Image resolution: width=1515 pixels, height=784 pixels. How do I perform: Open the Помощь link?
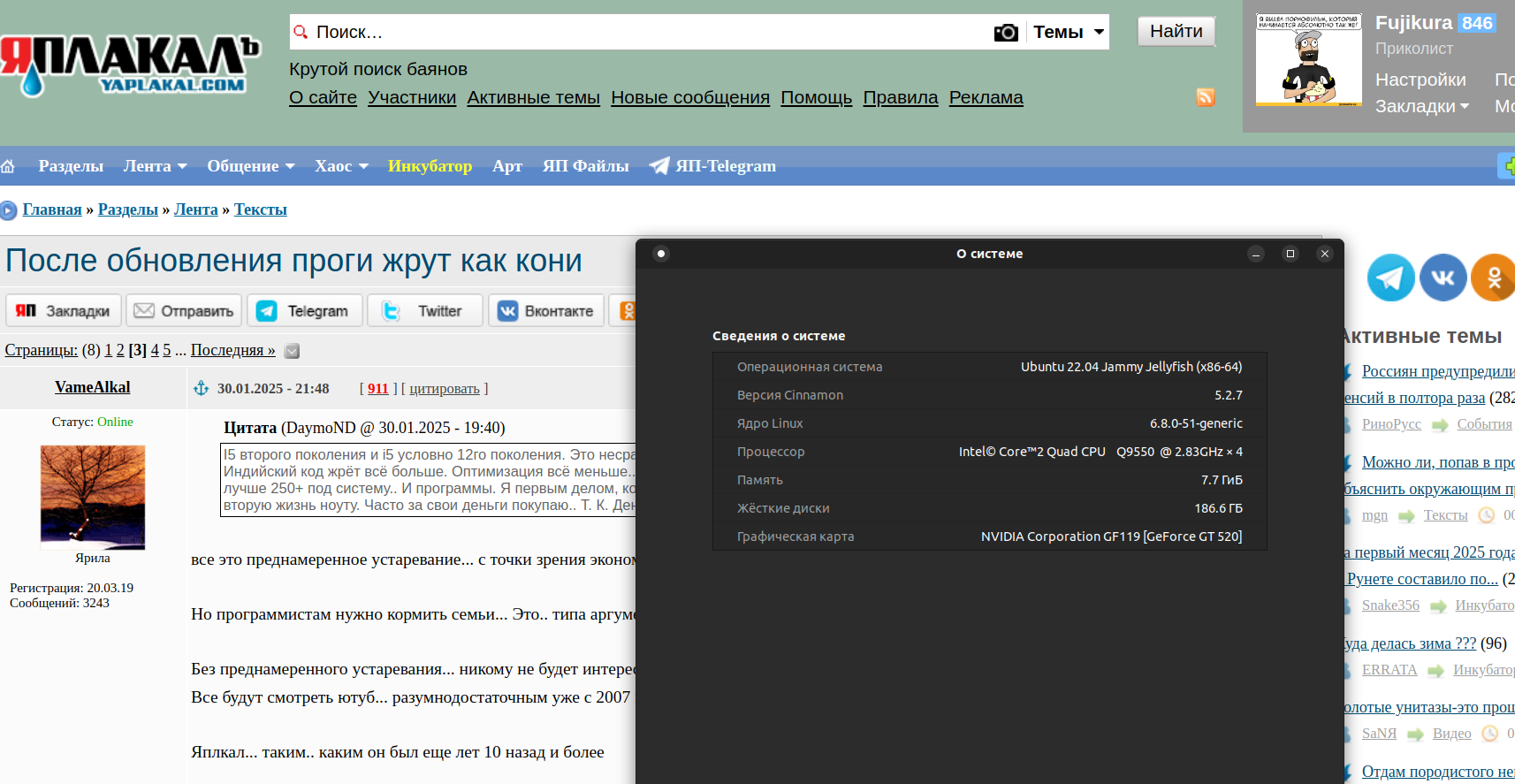[816, 97]
